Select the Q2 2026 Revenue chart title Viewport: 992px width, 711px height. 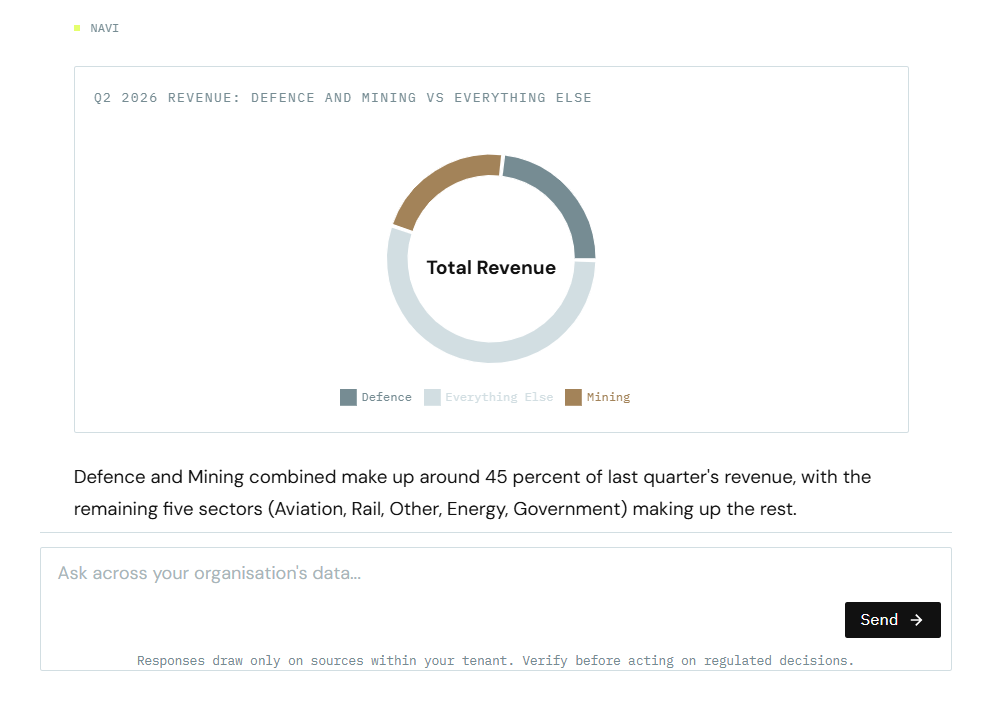click(x=343, y=97)
